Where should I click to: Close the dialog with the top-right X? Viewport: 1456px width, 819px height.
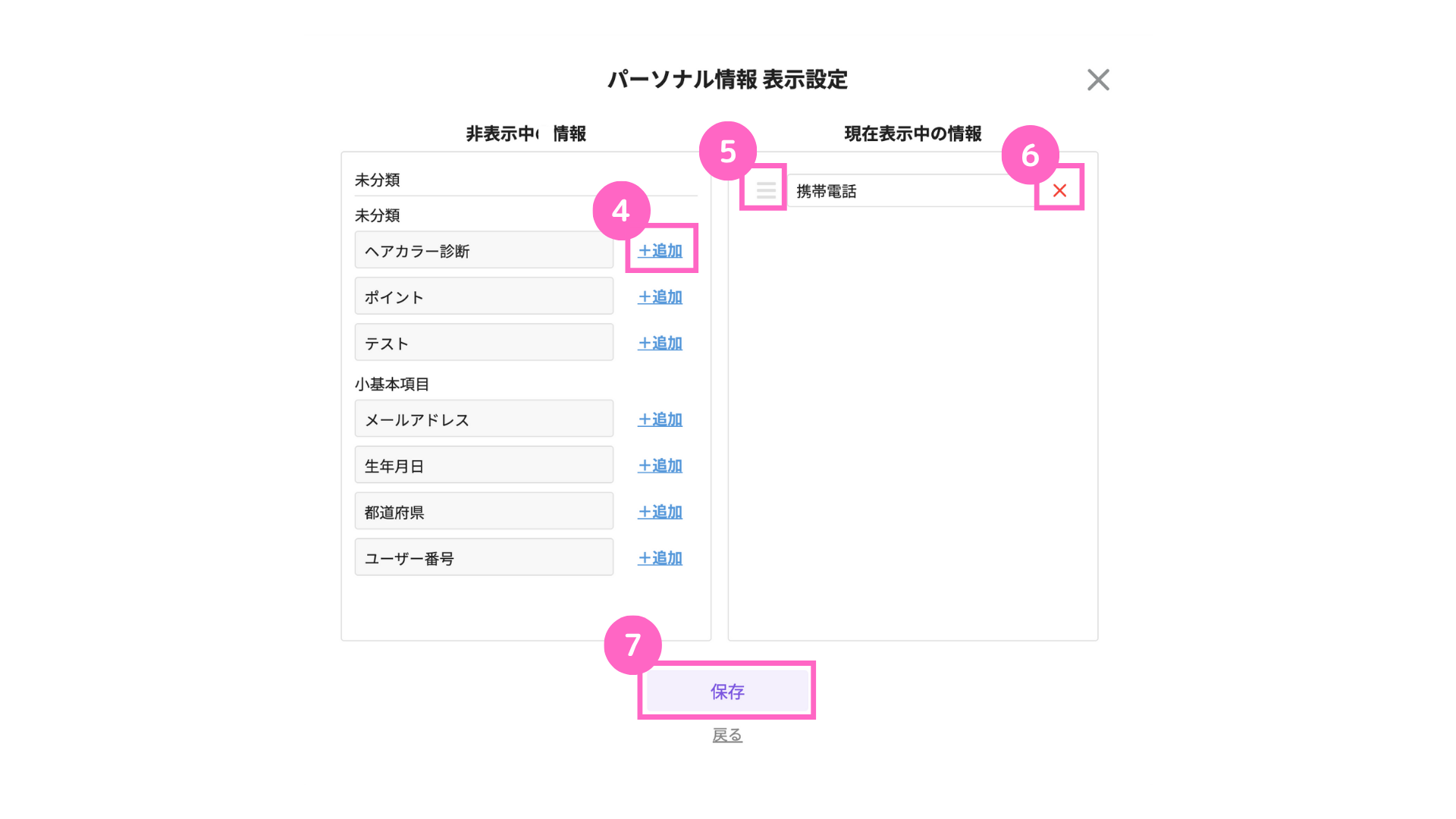tap(1097, 80)
